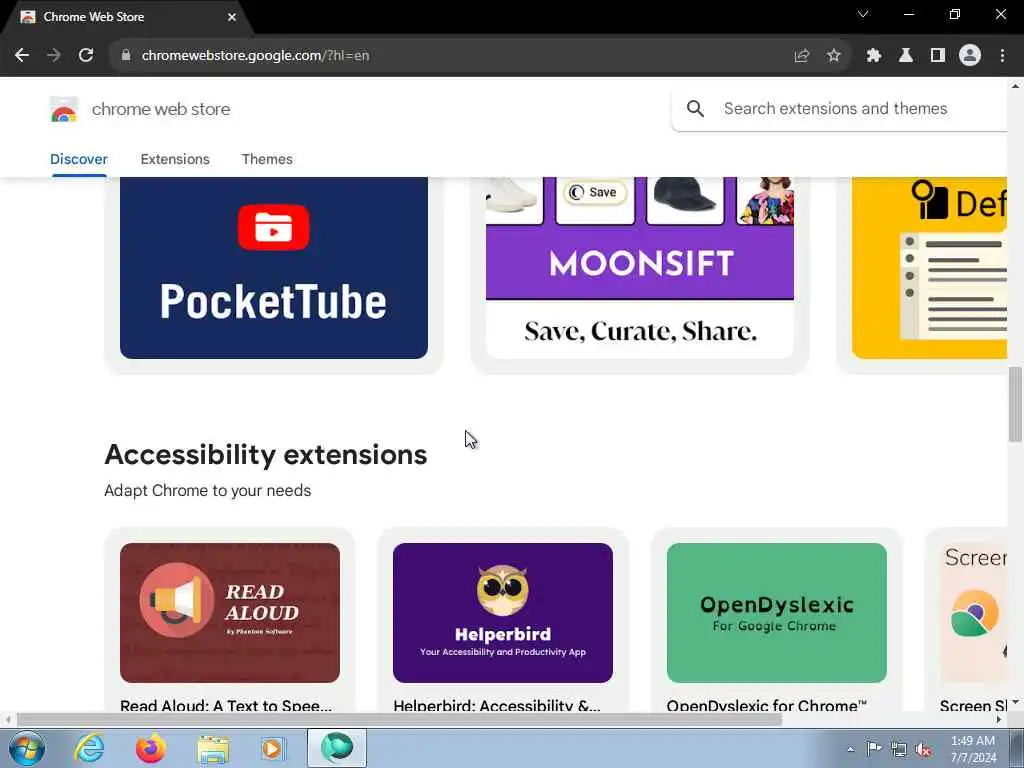This screenshot has width=1024, height=768.
Task: Bookmark this page with the star icon
Action: click(x=833, y=56)
